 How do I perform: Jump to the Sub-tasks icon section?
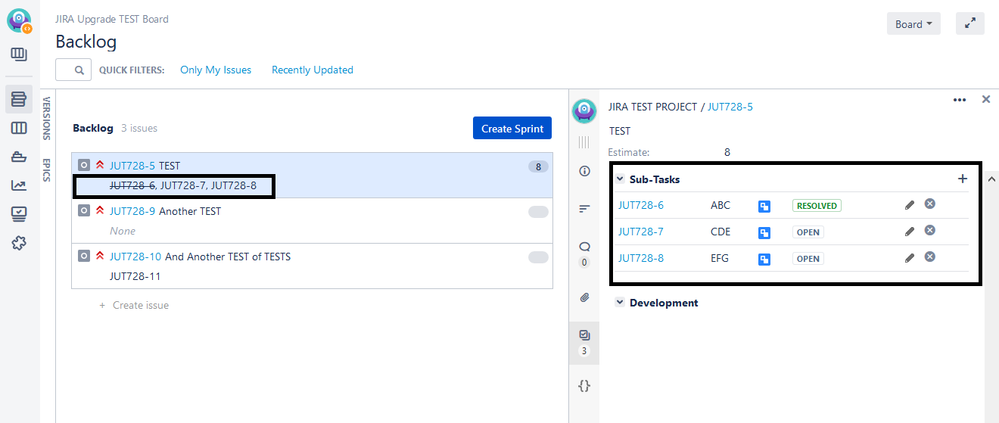pyautogui.click(x=584, y=335)
